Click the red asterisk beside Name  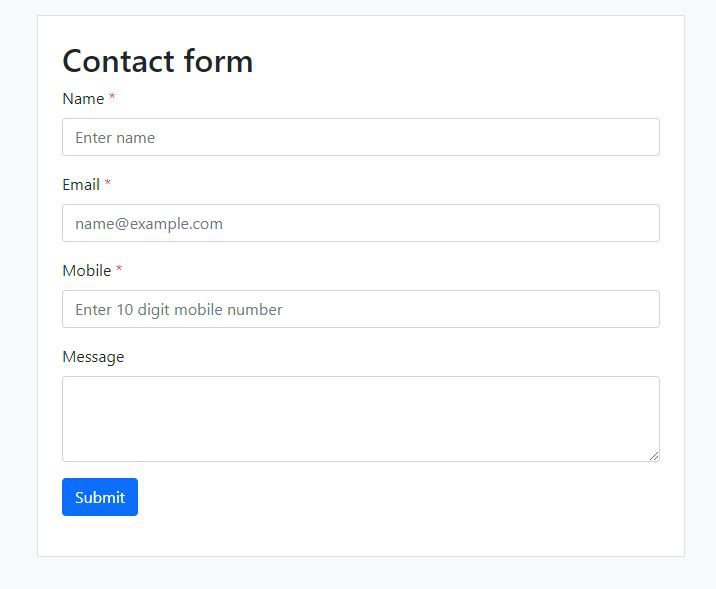(x=112, y=98)
